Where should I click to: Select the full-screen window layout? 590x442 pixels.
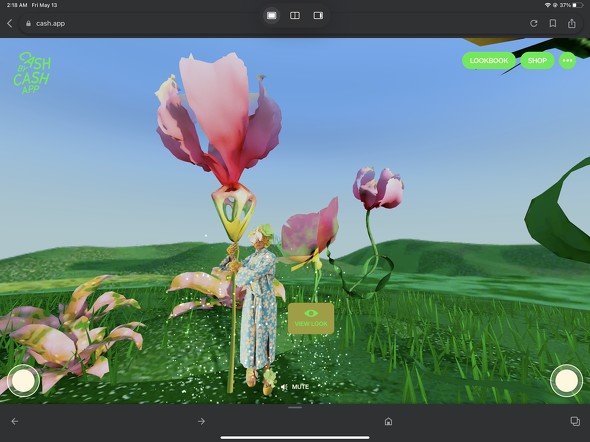[272, 15]
